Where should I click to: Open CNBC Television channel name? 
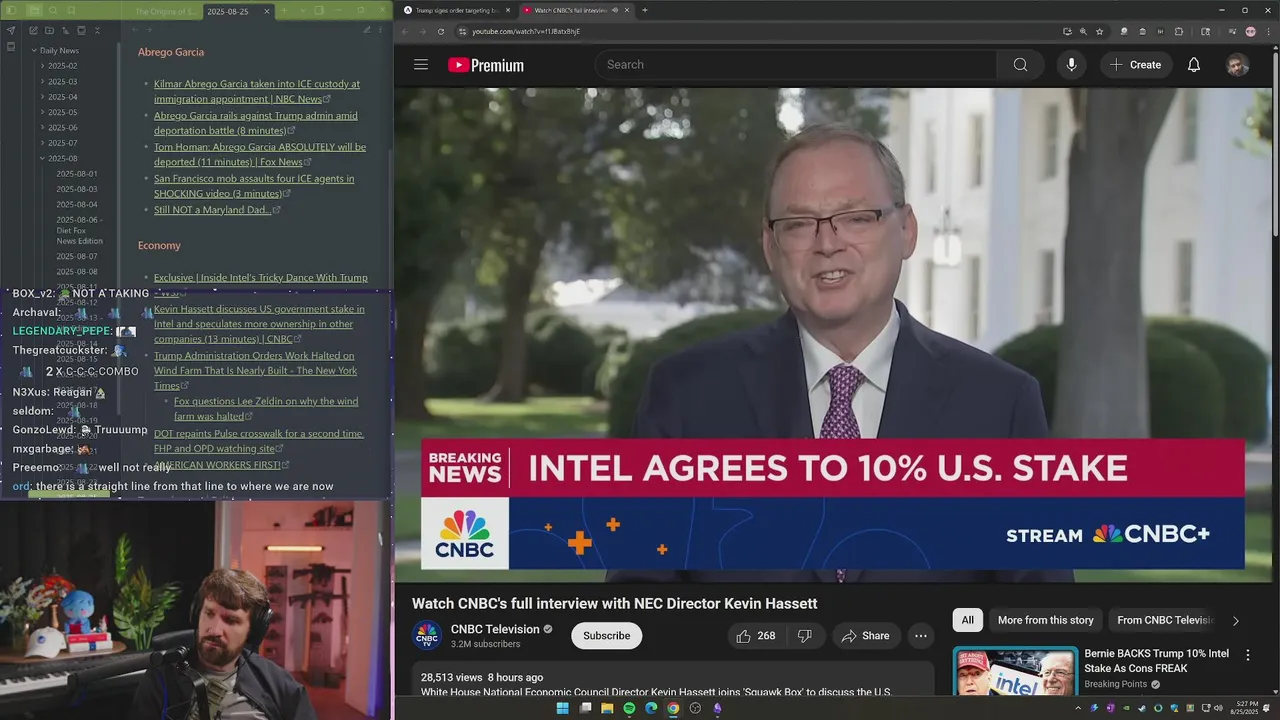pos(495,629)
